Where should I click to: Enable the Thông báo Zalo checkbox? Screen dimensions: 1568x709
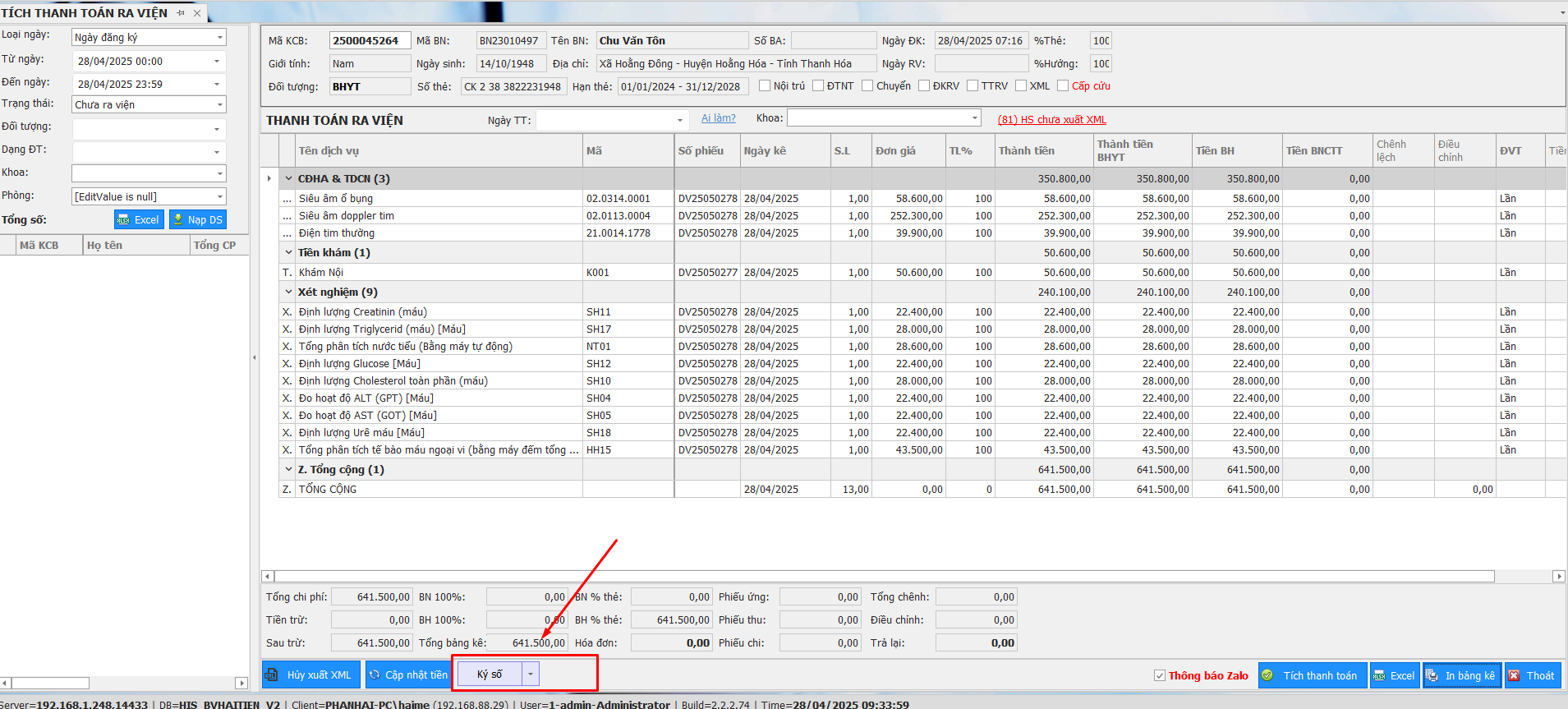point(1160,675)
